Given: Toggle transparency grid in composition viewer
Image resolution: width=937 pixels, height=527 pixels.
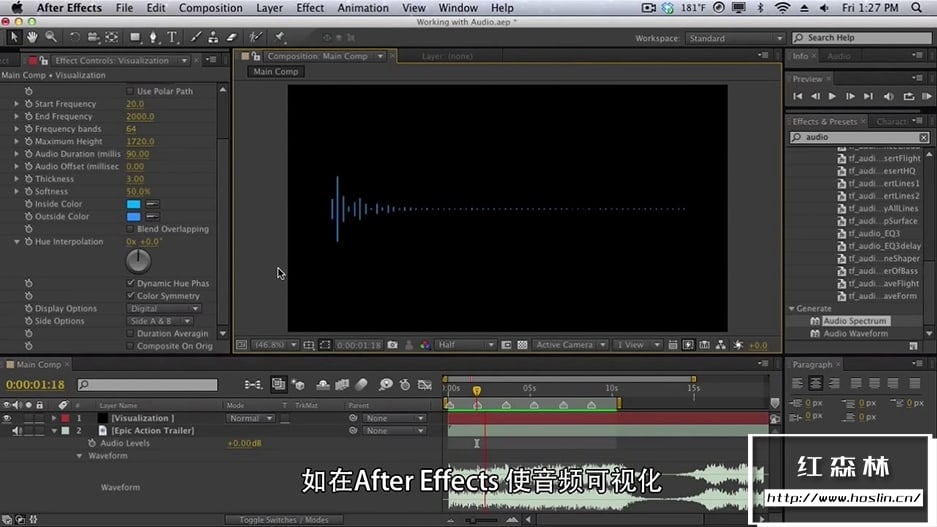Looking at the screenshot, I should click(x=522, y=345).
